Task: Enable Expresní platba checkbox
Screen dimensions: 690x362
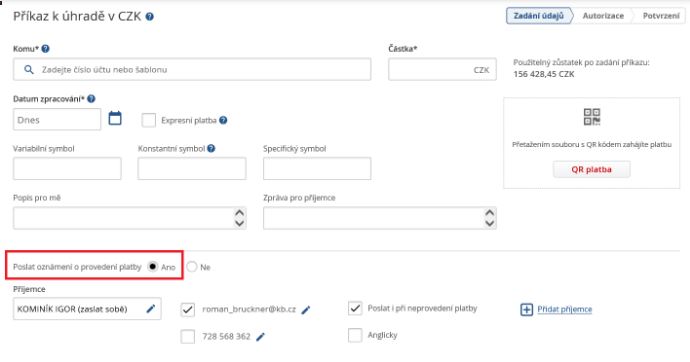Action: click(x=149, y=120)
